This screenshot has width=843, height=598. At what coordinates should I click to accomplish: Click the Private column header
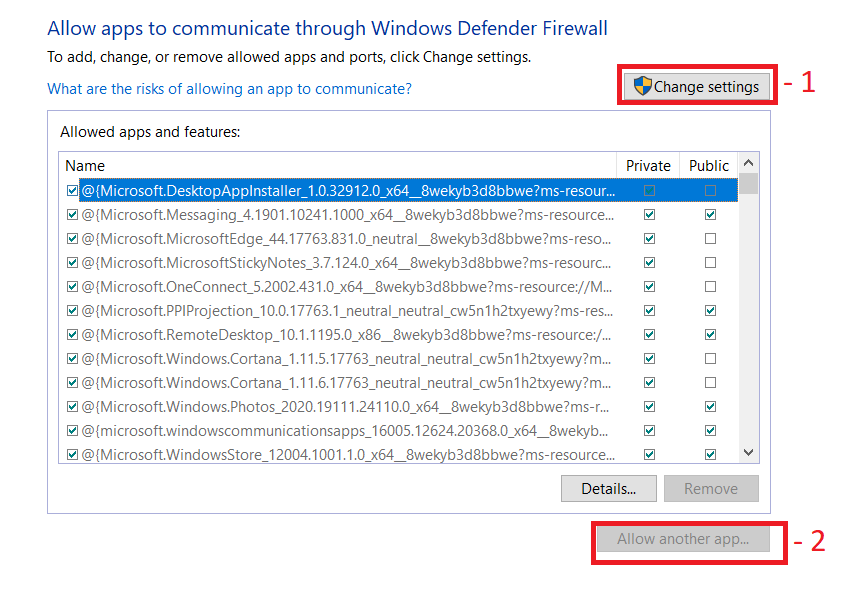coord(648,166)
